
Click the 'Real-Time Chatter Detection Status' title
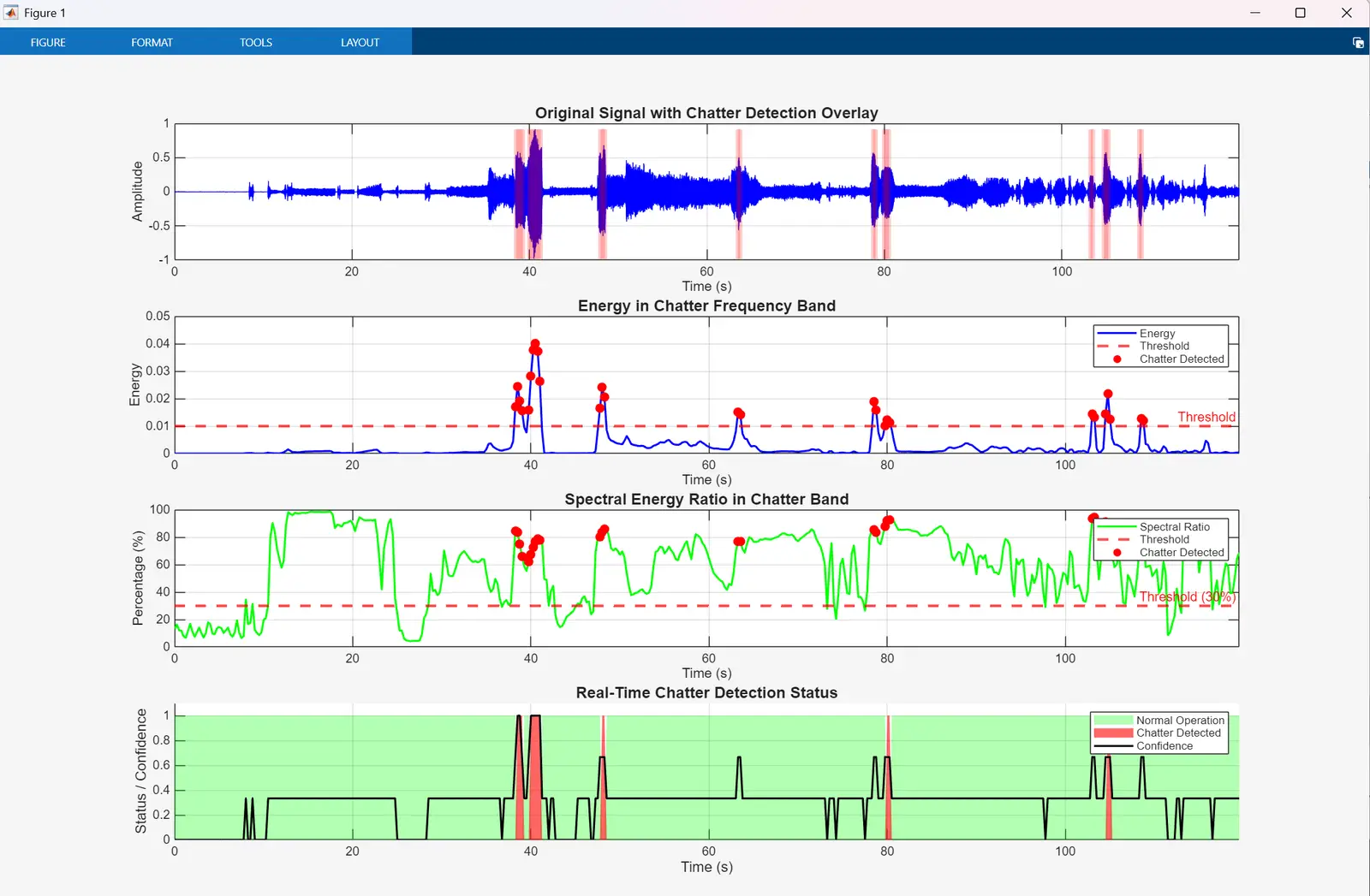tap(706, 693)
